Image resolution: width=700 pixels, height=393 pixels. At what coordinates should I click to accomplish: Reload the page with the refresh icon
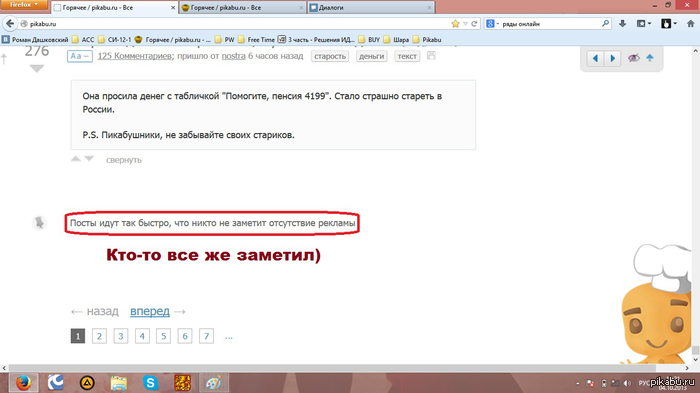pyautogui.click(x=474, y=24)
